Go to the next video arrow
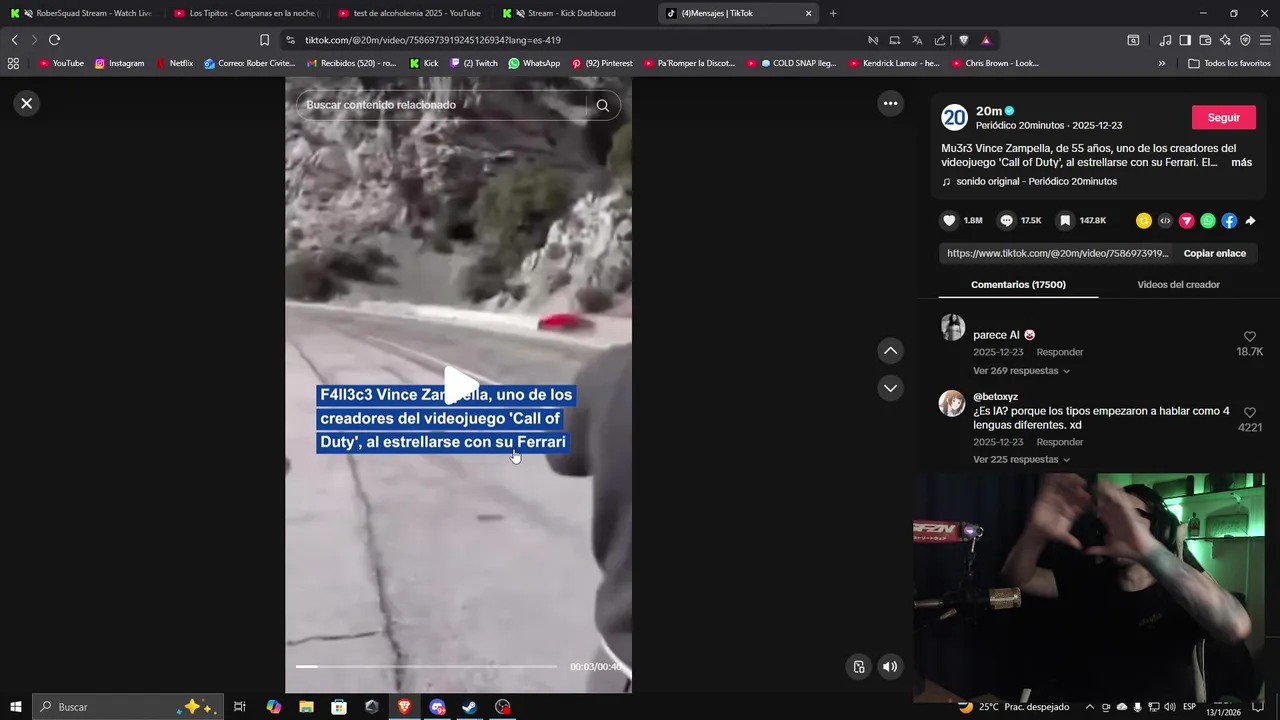 [x=890, y=388]
